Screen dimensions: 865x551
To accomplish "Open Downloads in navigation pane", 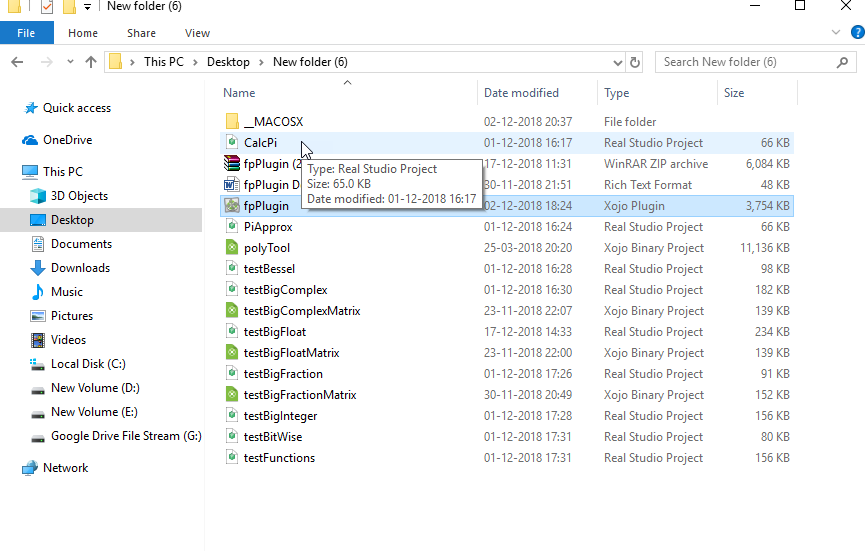I will 80,268.
